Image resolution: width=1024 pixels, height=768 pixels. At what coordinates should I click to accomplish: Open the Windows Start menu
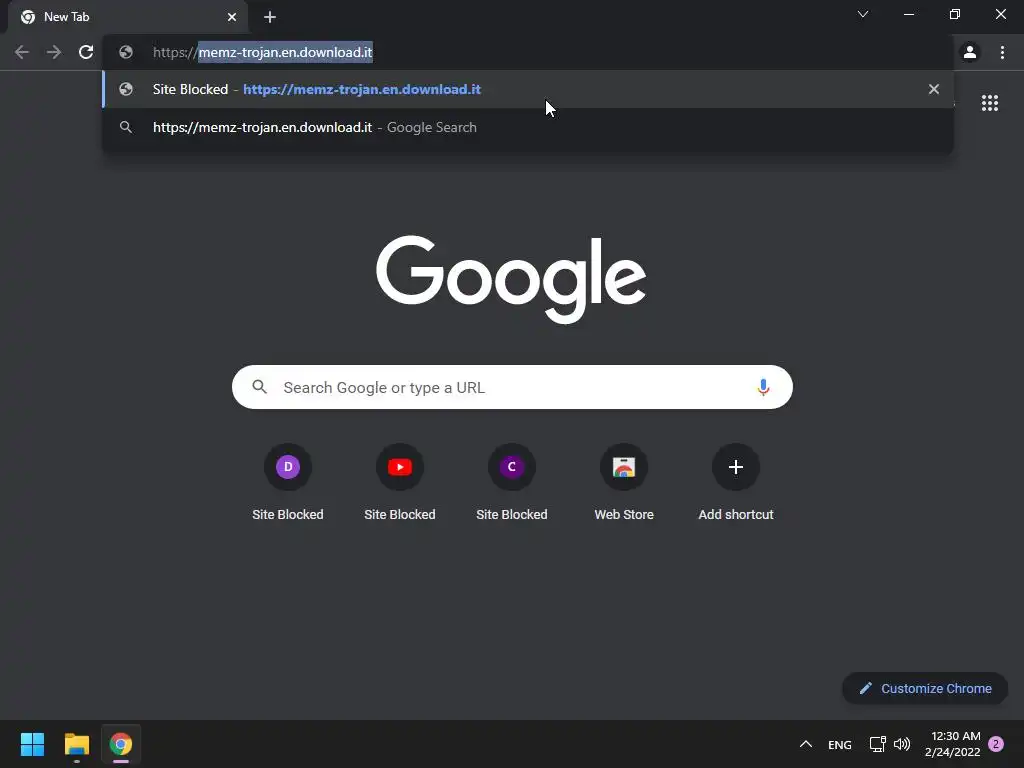(x=32, y=744)
